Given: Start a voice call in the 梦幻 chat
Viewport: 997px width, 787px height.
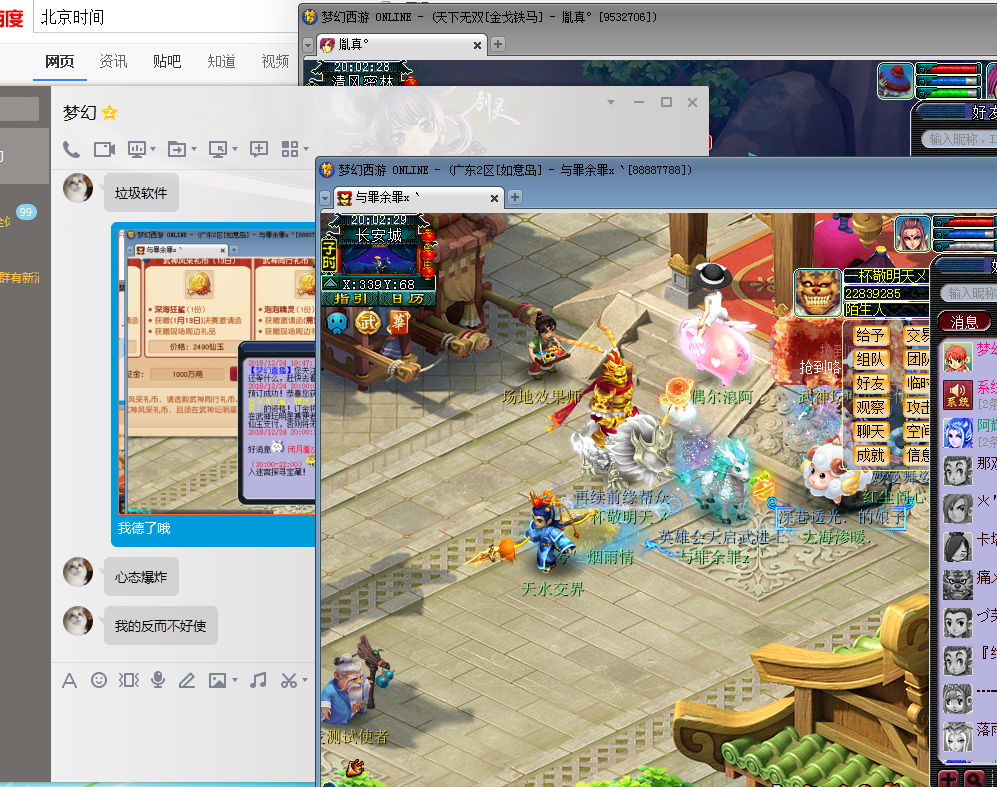Looking at the screenshot, I should click(71, 149).
